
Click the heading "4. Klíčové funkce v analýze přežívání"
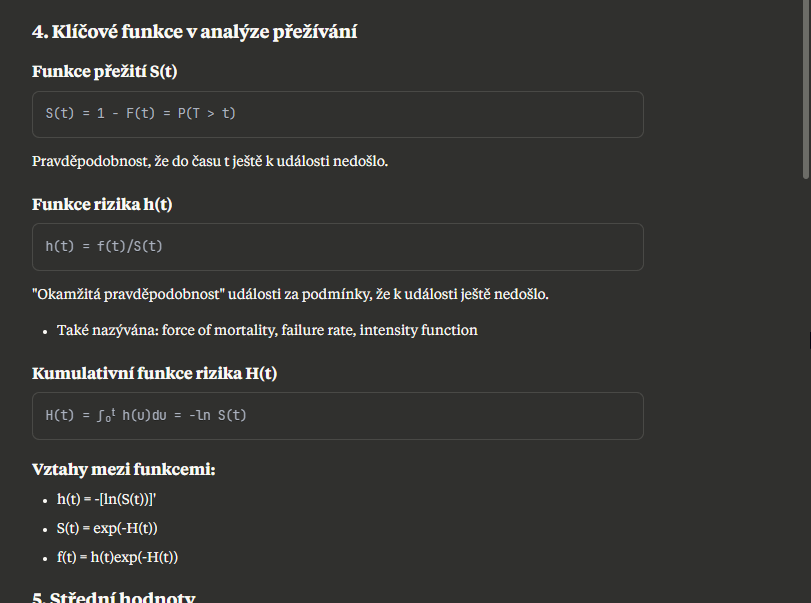coord(194,32)
